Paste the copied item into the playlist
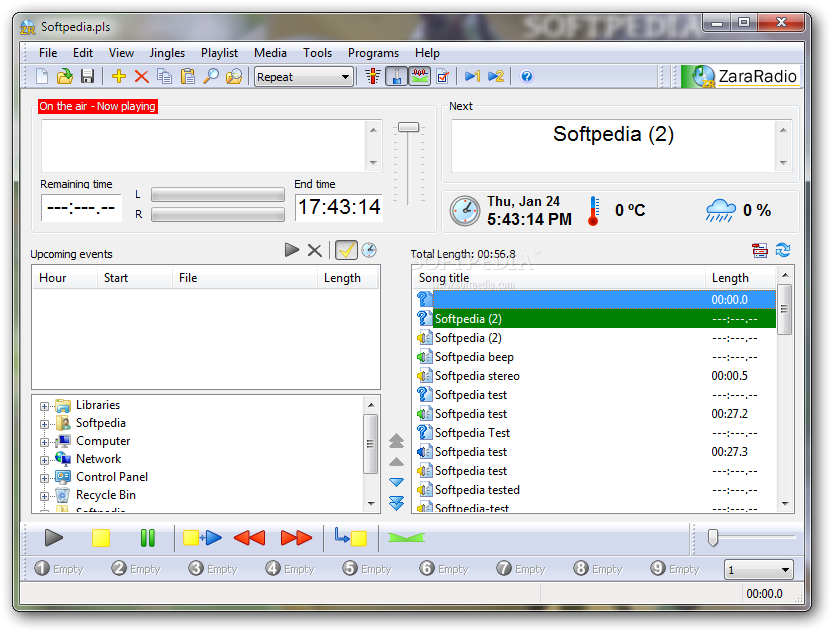The width and height of the screenshot is (832, 632). tap(187, 76)
